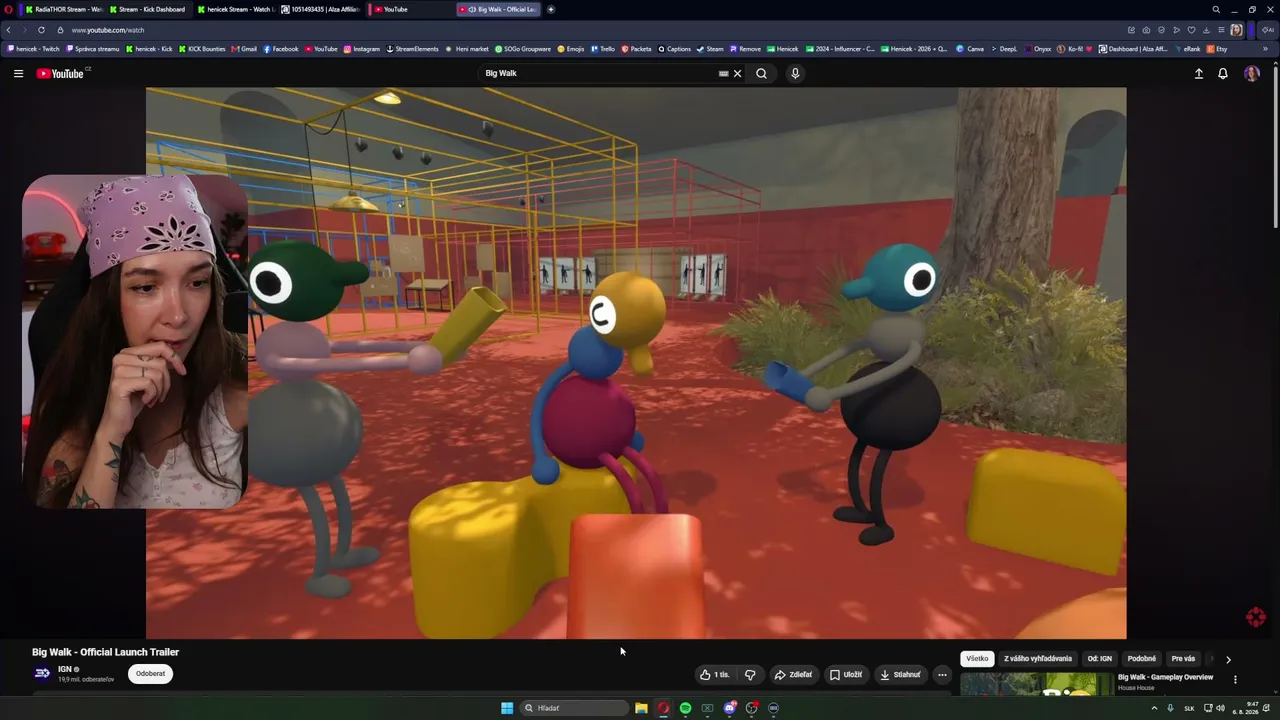The width and height of the screenshot is (1280, 720).
Task: Switch to RadiaTHOR Stream browser tab
Action: coord(63,9)
